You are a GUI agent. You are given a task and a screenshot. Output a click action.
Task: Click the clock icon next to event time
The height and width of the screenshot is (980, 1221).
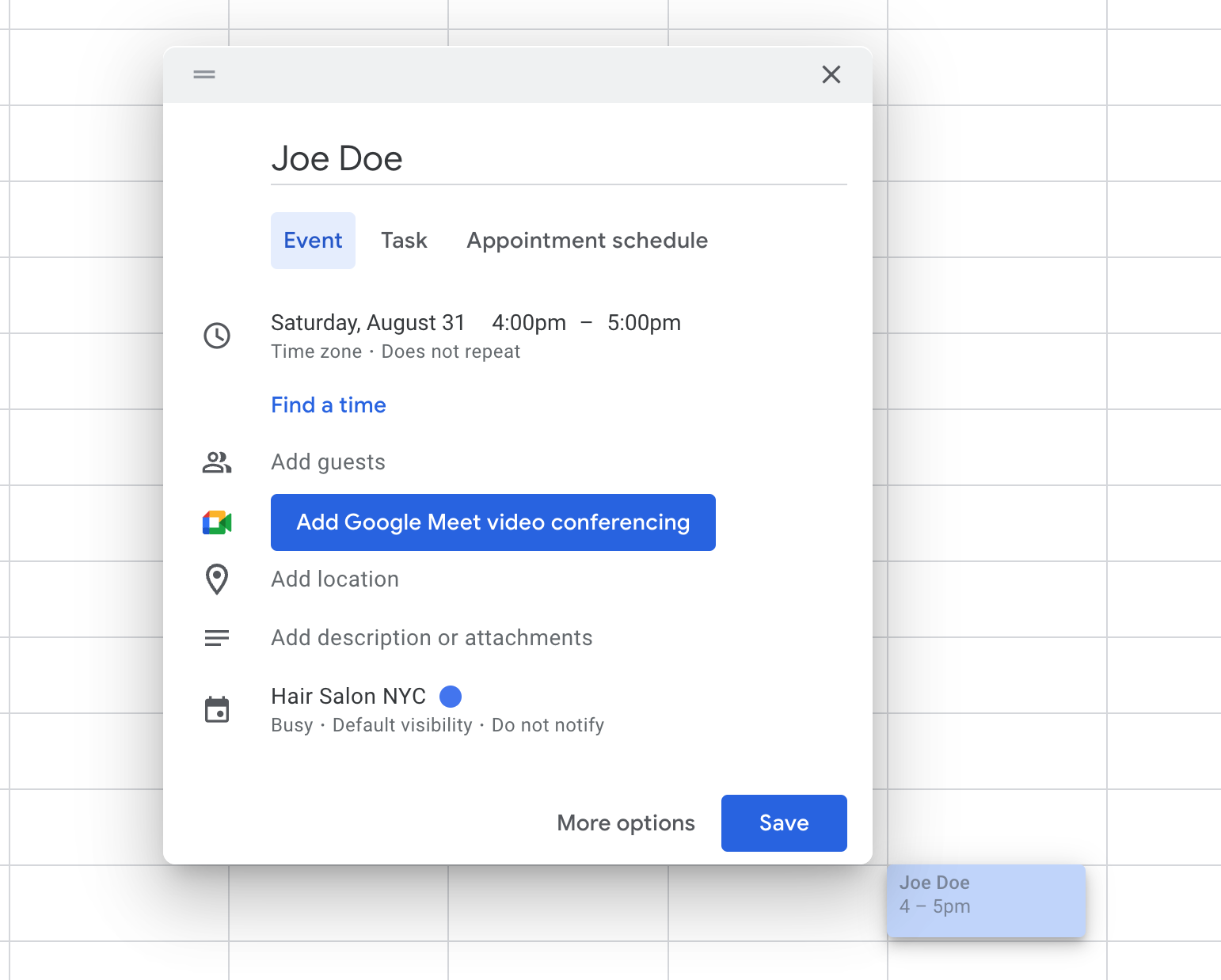click(217, 336)
